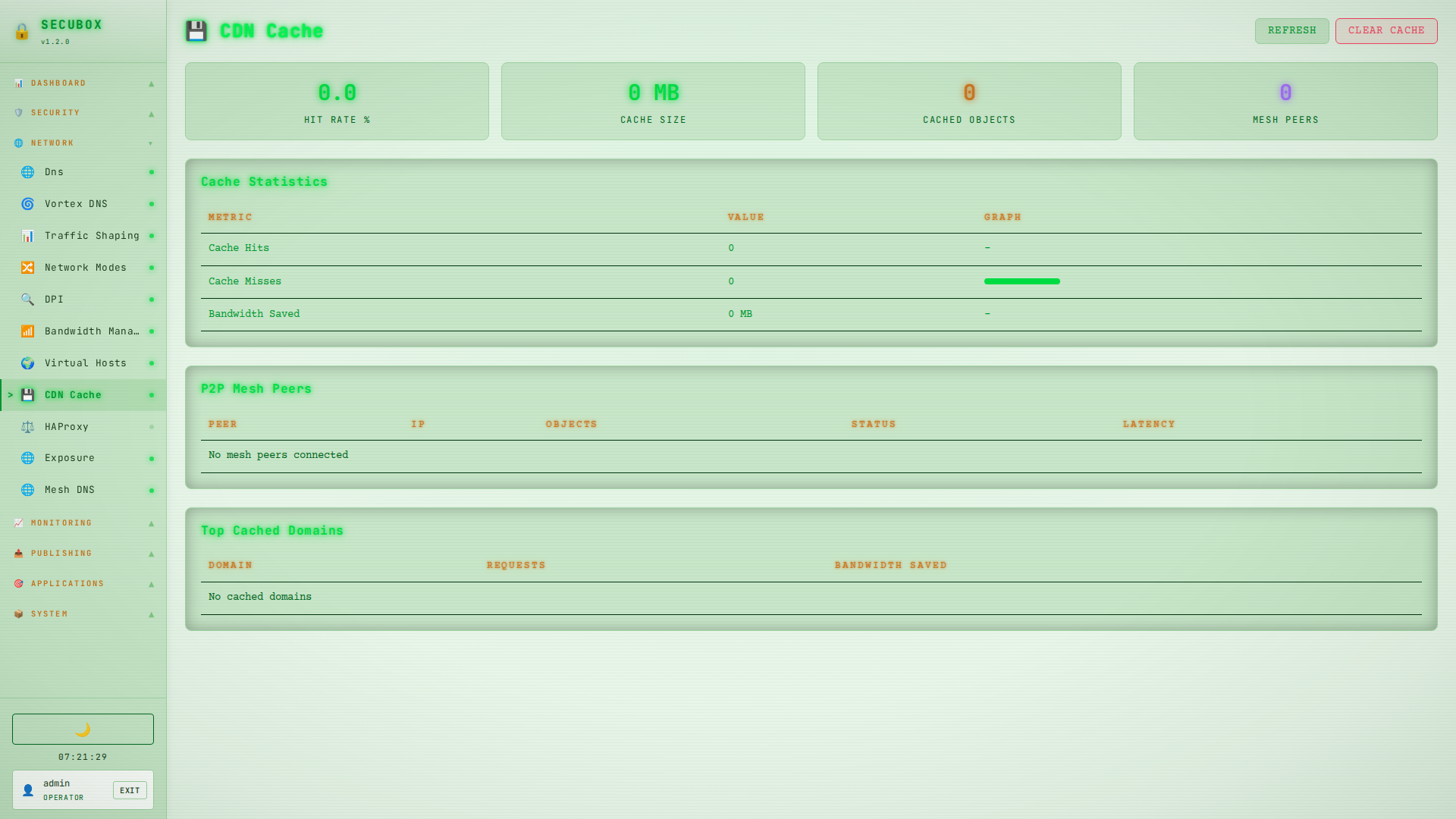Click the HAProxy status dot
The image size is (1456, 819).
pyautogui.click(x=152, y=427)
